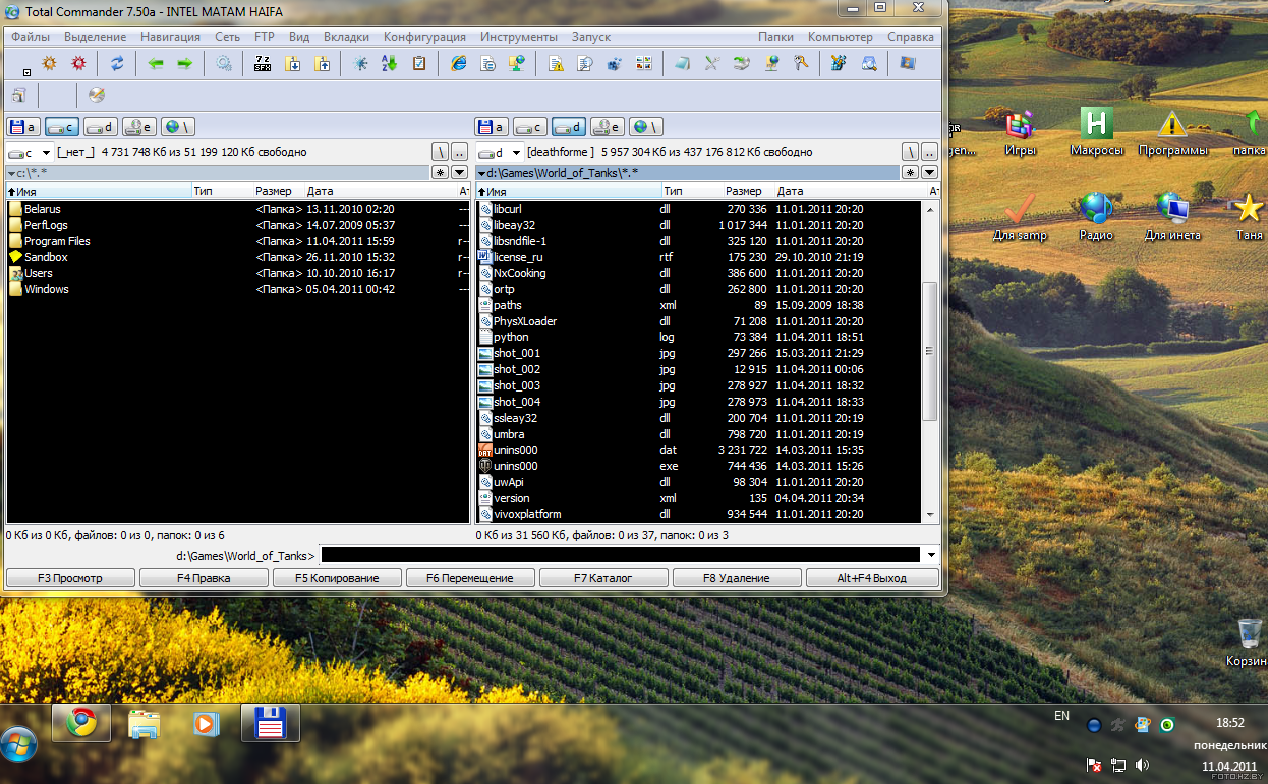This screenshot has width=1268, height=784.
Task: Select drive e in left panel
Action: click(x=138, y=127)
